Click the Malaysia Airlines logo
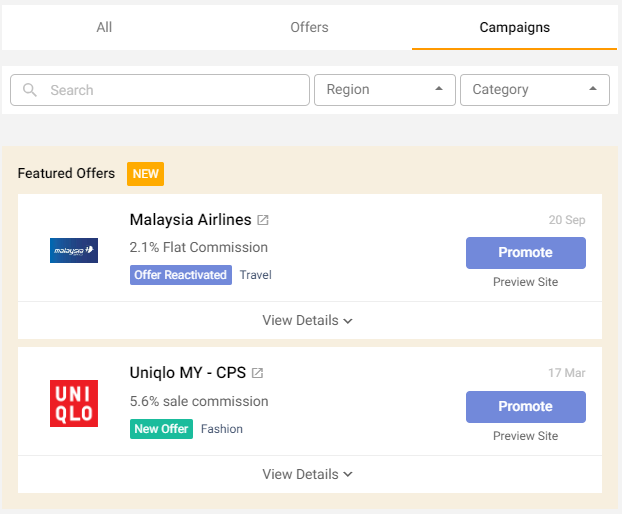Screen dimensions: 622x514 pos(74,250)
